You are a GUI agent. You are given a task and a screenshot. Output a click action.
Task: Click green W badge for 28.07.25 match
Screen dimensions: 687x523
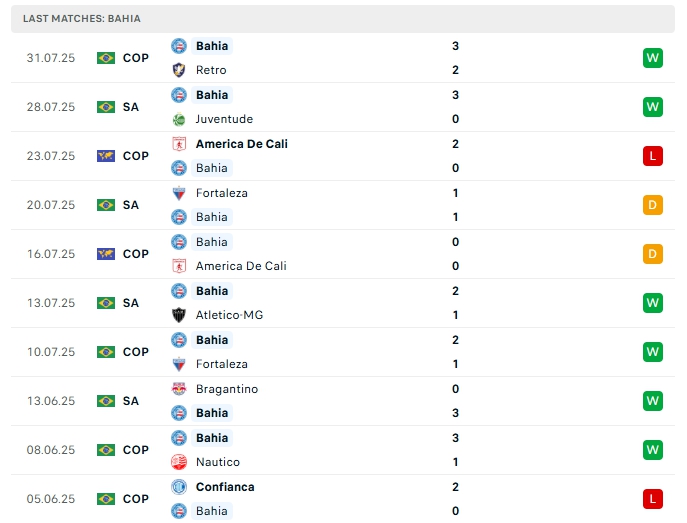(653, 107)
